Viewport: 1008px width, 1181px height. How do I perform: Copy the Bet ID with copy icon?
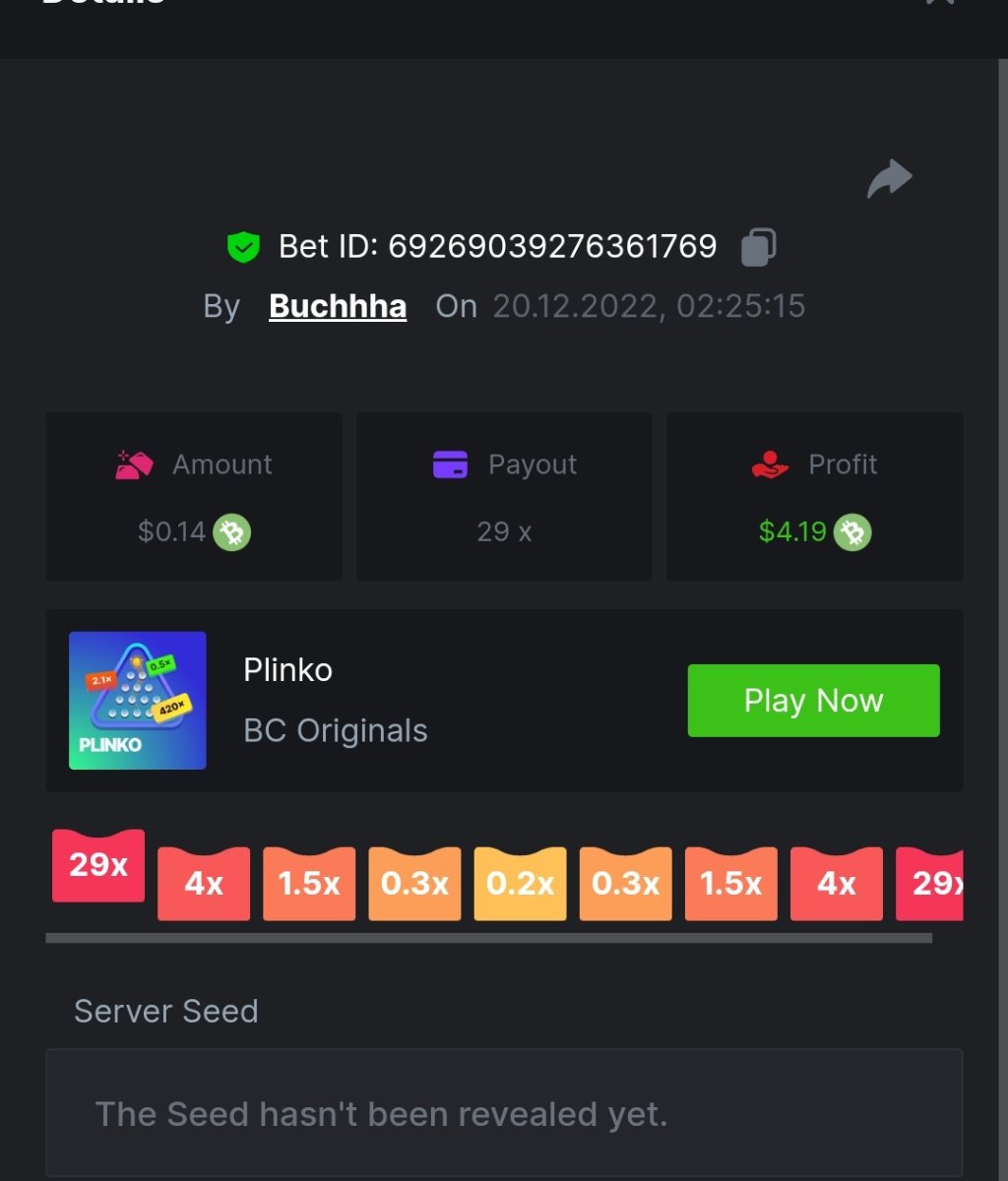coord(758,246)
